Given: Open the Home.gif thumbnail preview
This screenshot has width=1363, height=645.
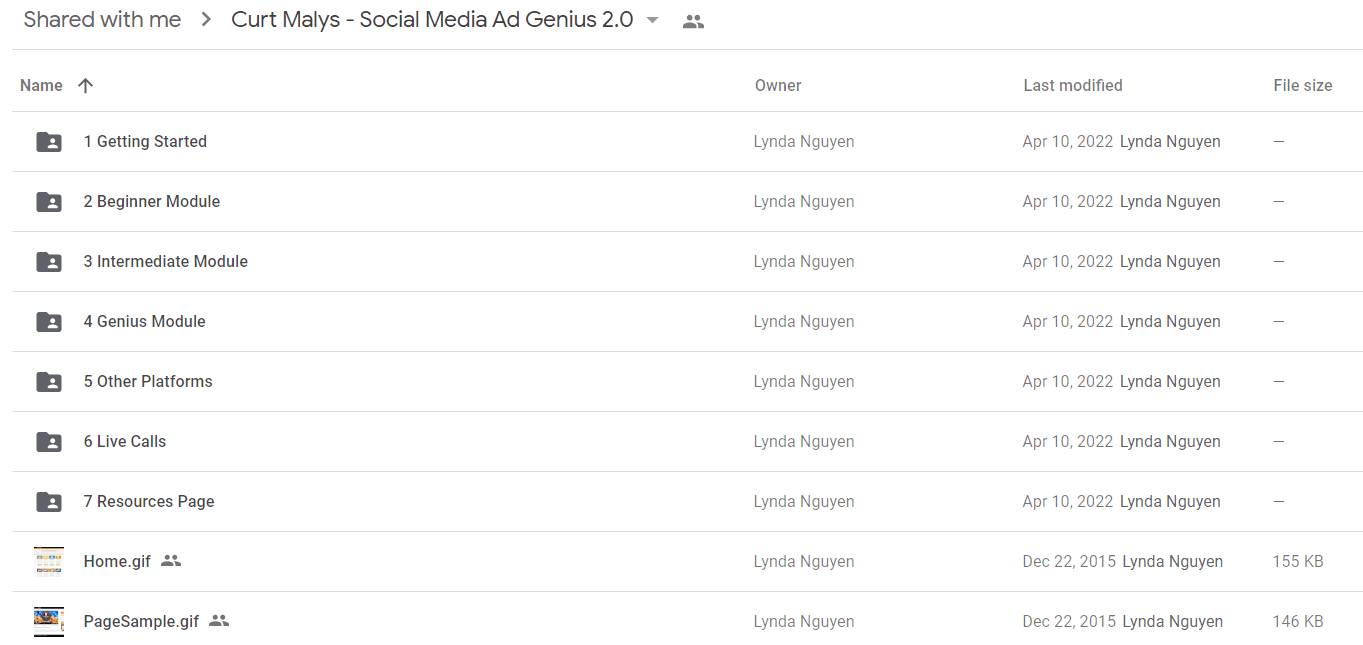Looking at the screenshot, I should point(49,562).
